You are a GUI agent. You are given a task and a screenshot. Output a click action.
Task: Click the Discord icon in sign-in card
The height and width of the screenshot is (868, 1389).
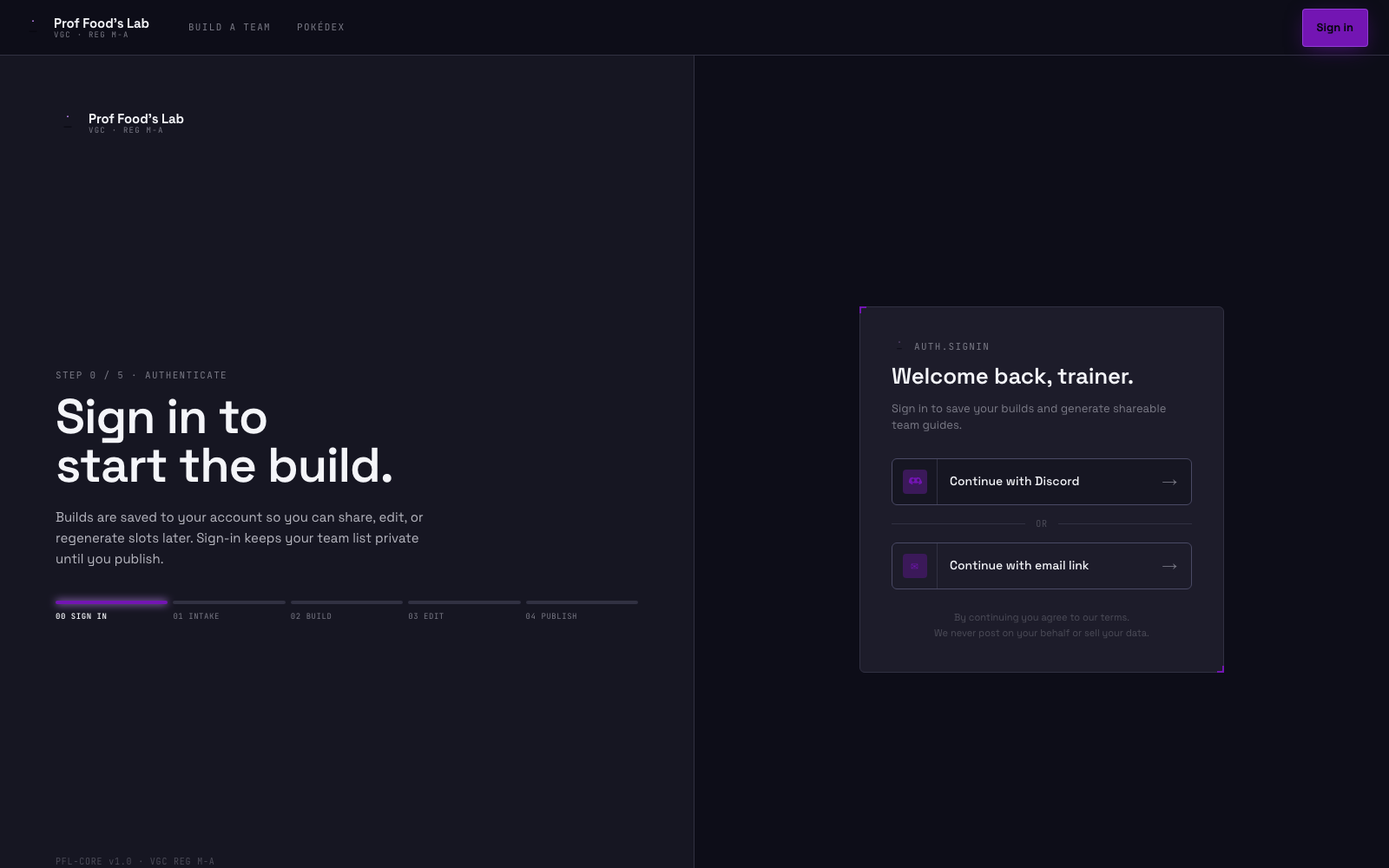(915, 482)
